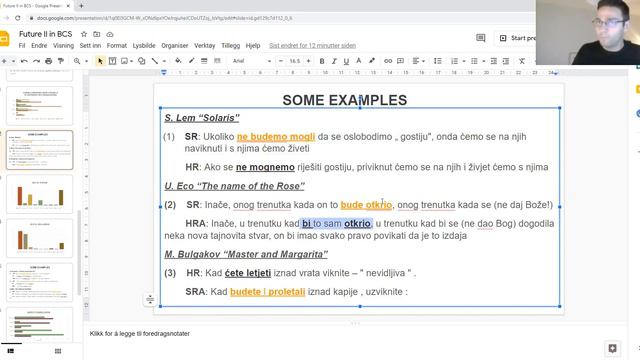The height and width of the screenshot is (360, 640).
Task: Select the line tool
Action: pos(155,61)
